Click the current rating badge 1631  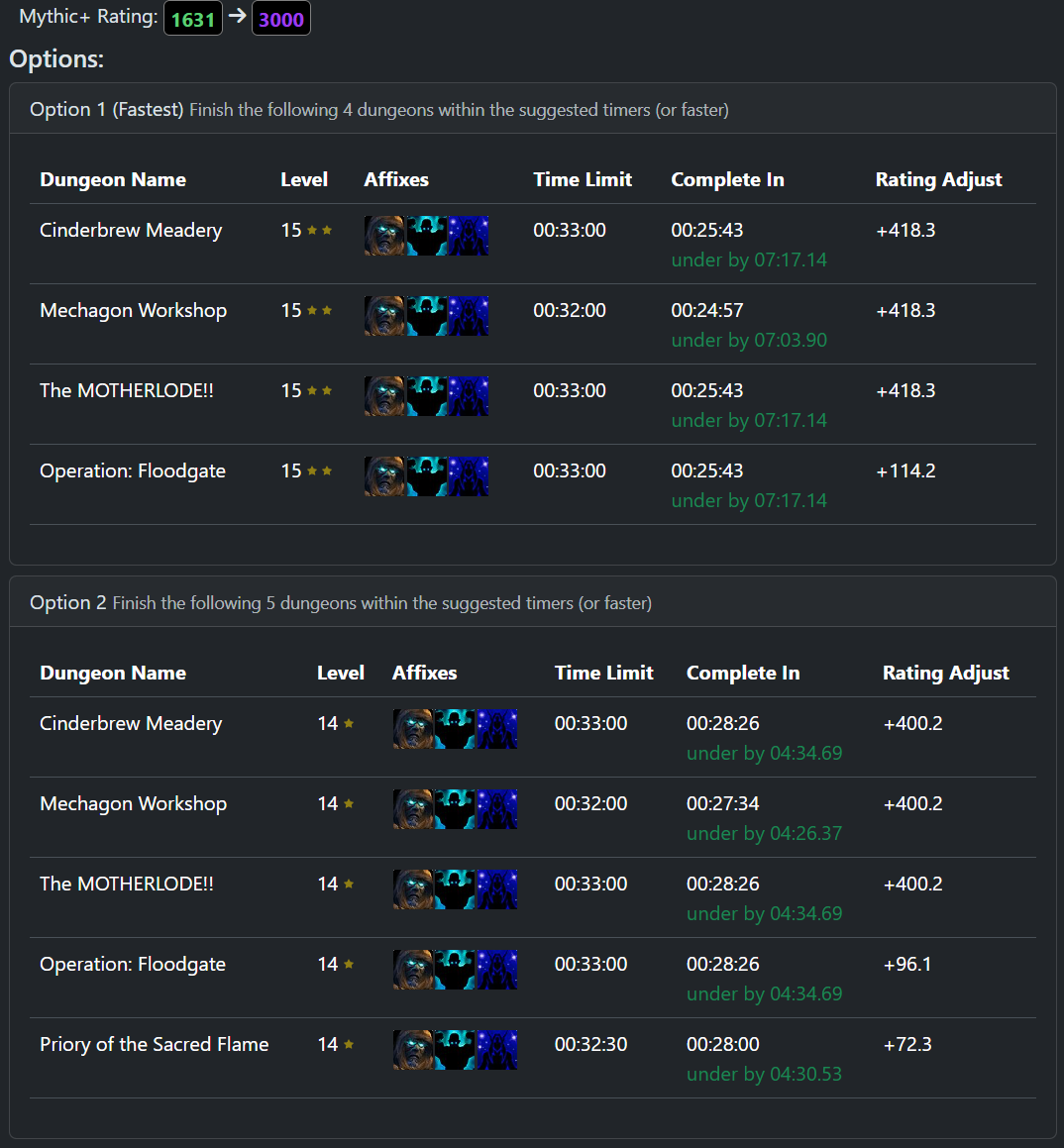192,18
